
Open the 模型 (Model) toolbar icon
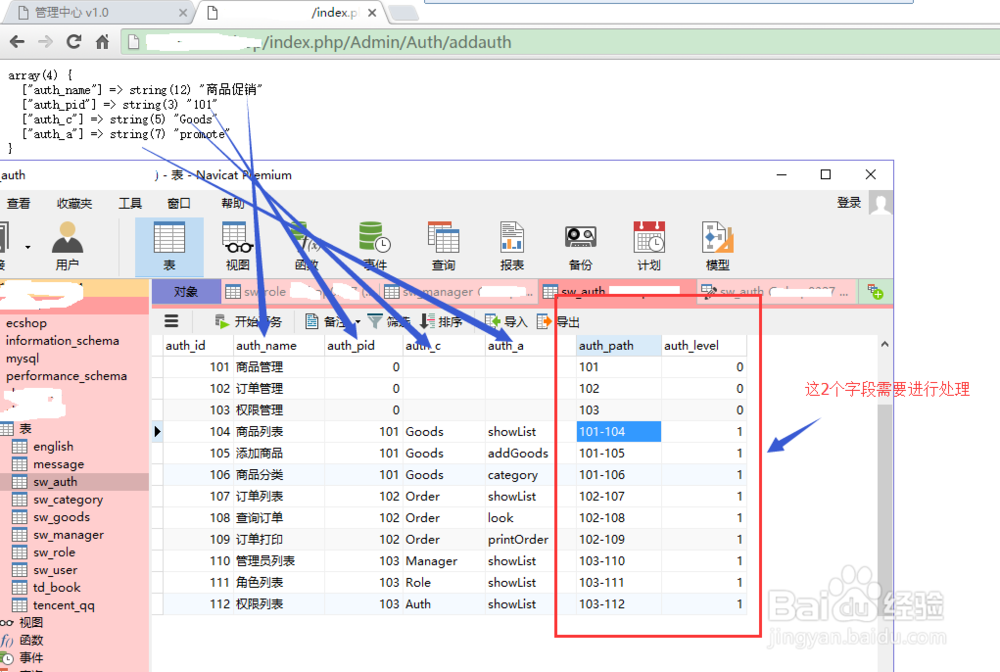[x=717, y=246]
